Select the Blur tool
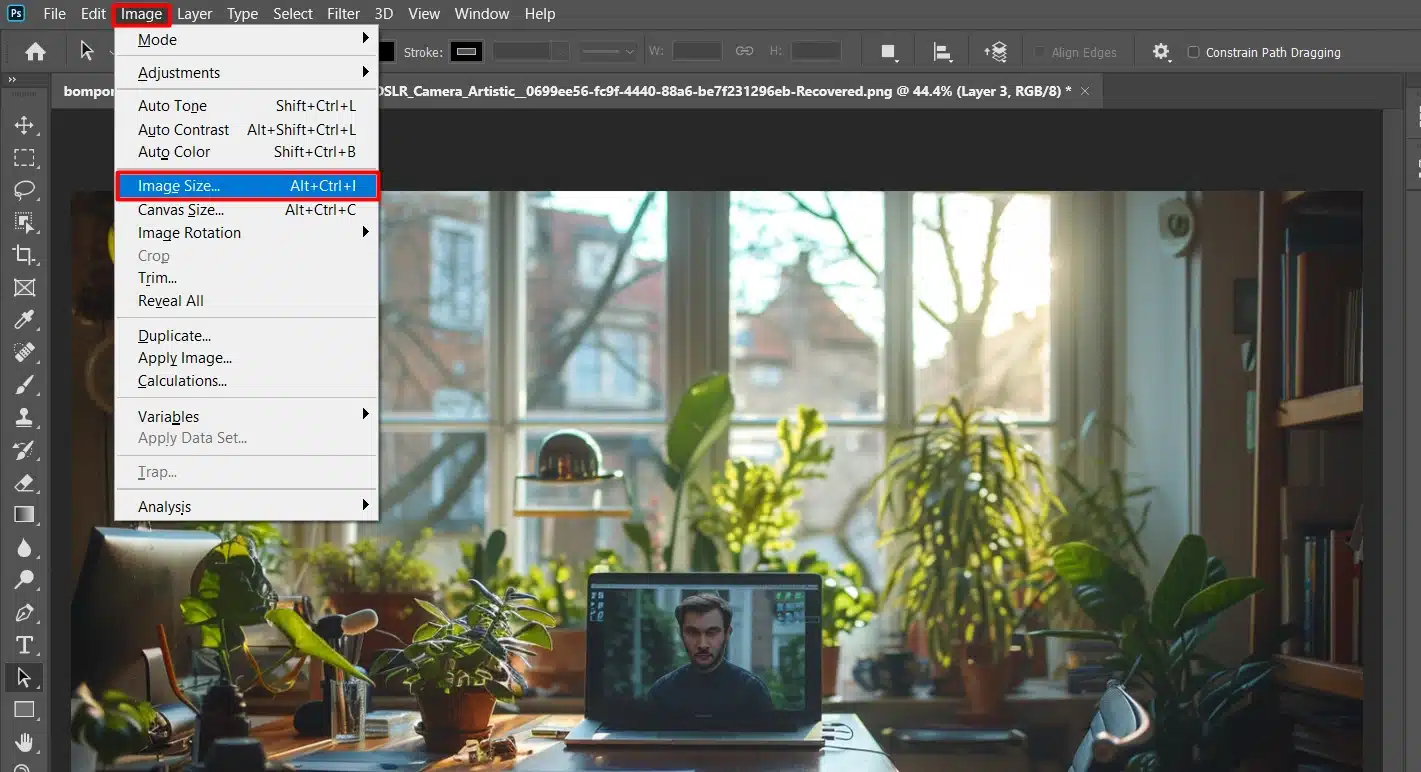This screenshot has height=772, width=1421. (24, 547)
